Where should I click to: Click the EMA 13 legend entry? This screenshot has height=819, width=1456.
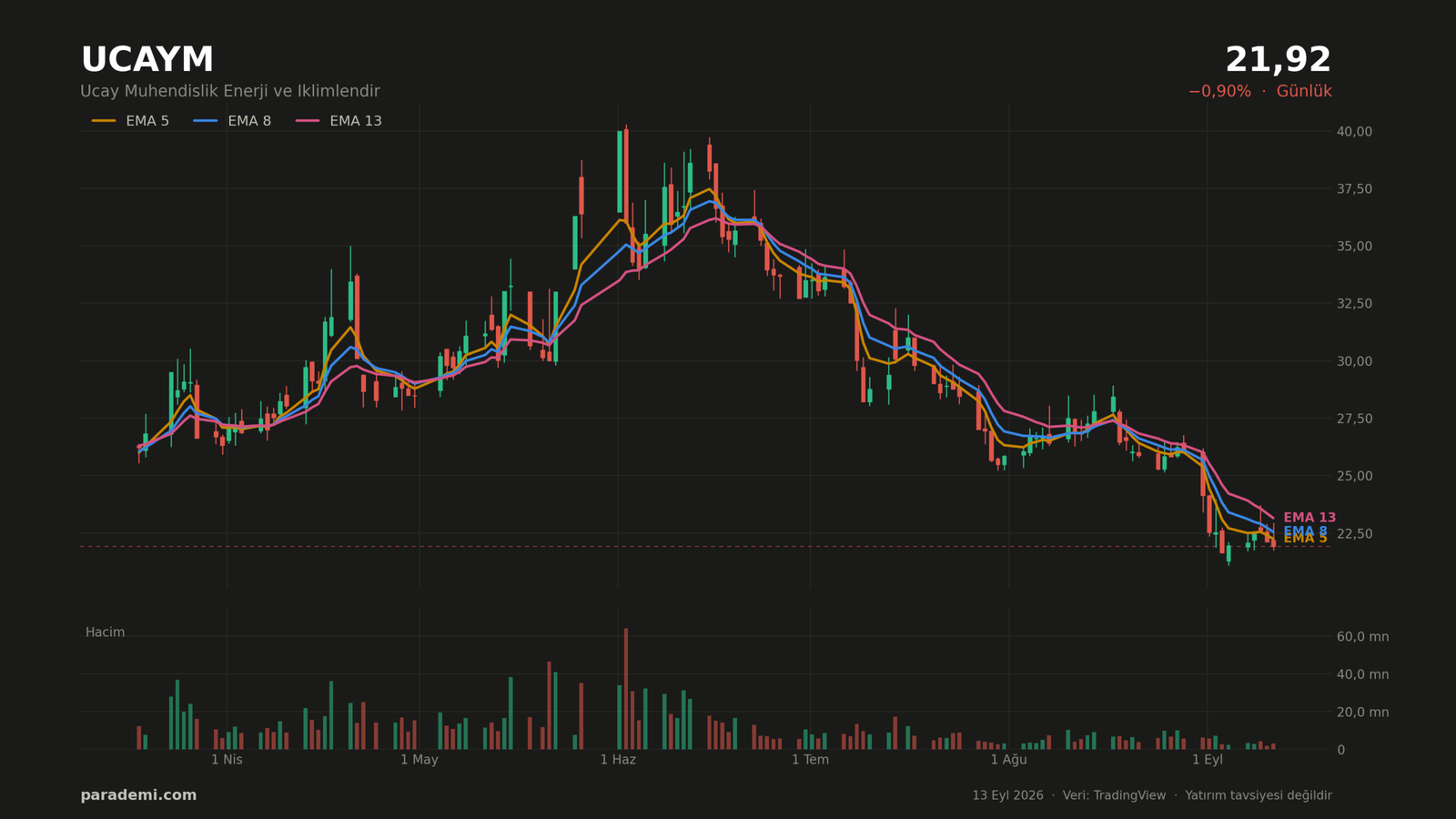click(x=339, y=121)
